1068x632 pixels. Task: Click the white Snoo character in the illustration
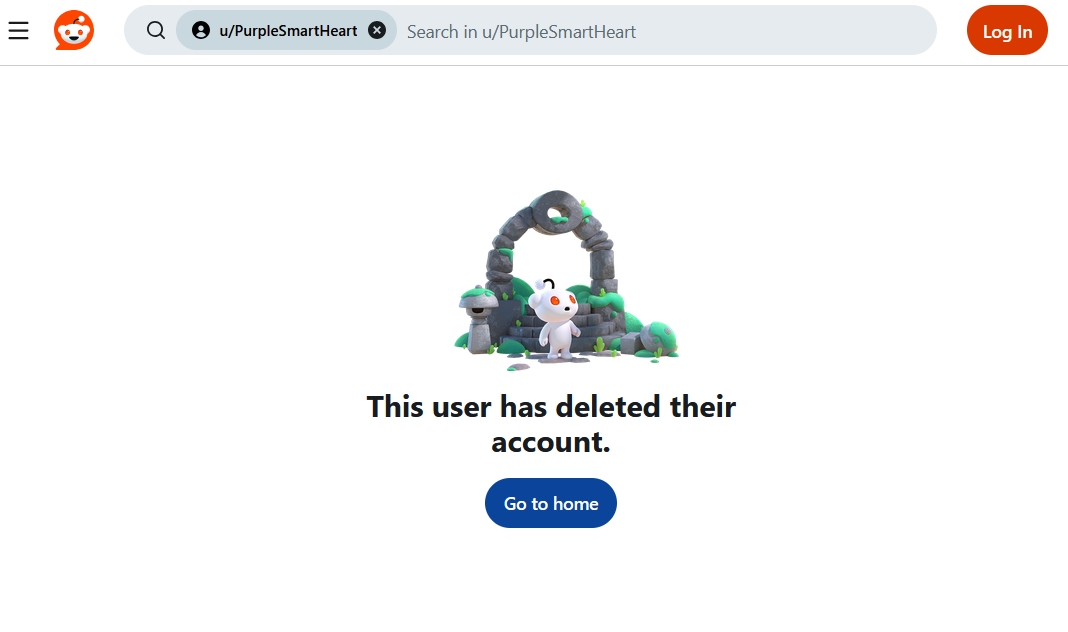click(556, 318)
